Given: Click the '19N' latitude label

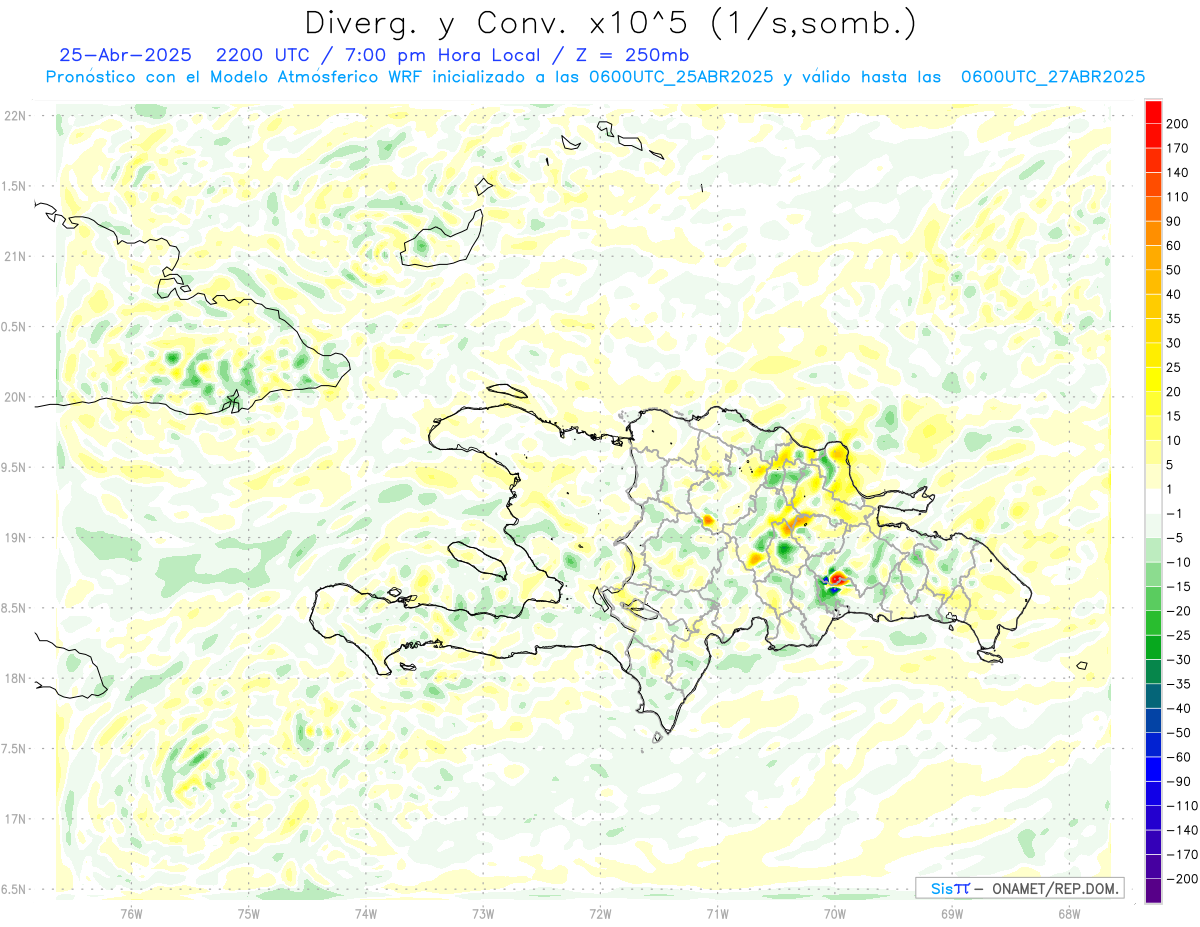Looking at the screenshot, I should point(15,537).
